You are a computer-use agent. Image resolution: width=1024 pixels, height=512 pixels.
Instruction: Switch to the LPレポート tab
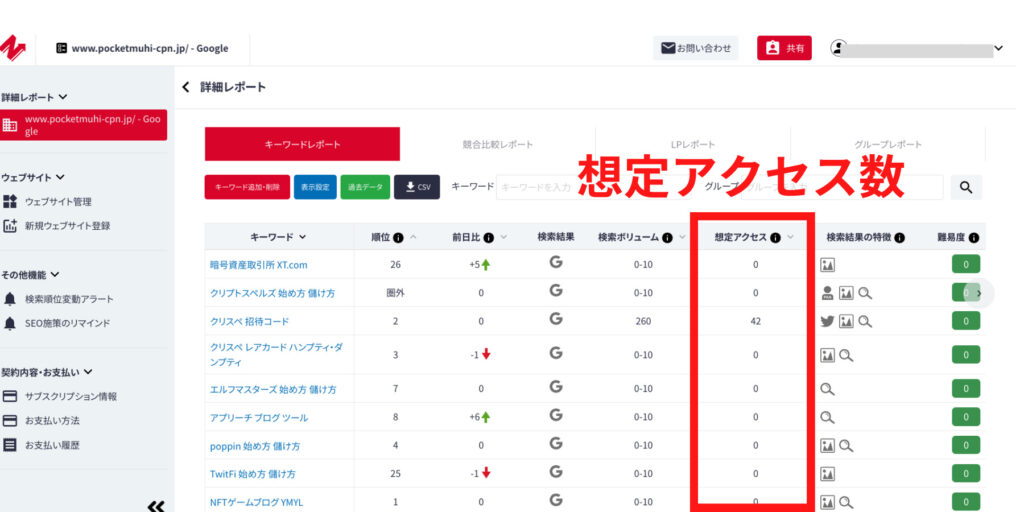click(693, 144)
